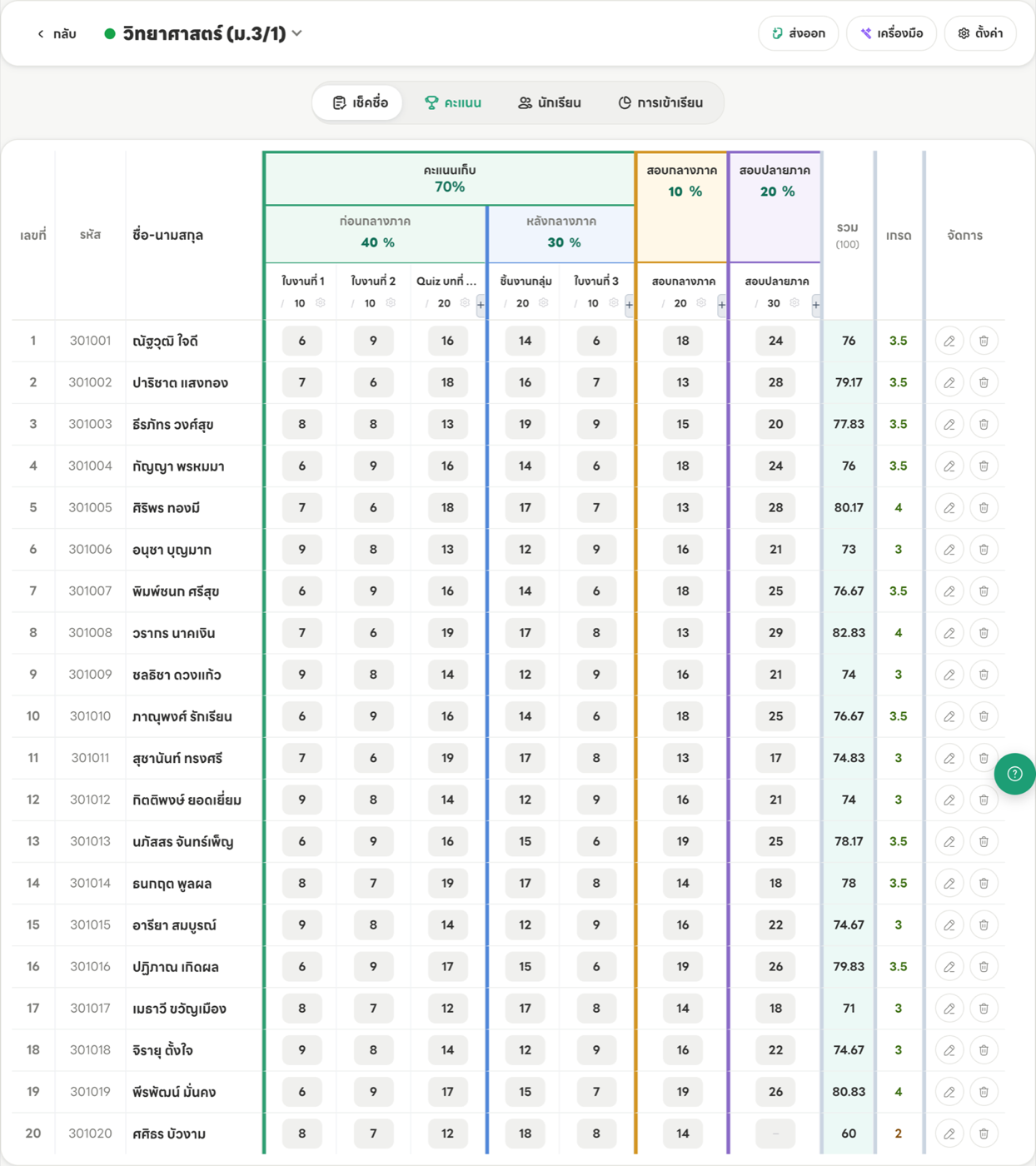Open the การเข้าเรียน tab
The height and width of the screenshot is (1166, 1036).
pos(660,102)
